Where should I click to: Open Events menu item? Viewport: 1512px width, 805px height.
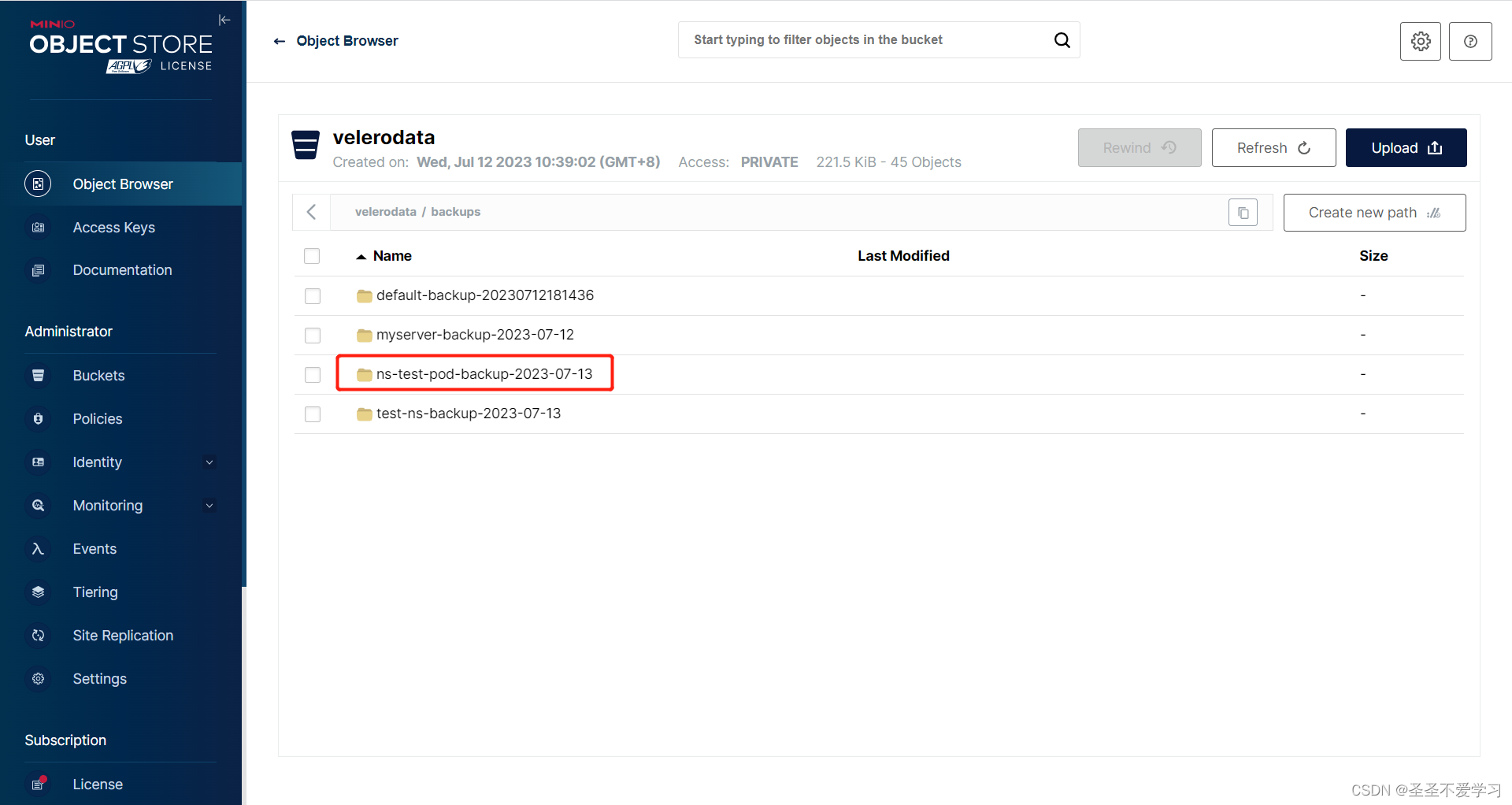coord(94,549)
